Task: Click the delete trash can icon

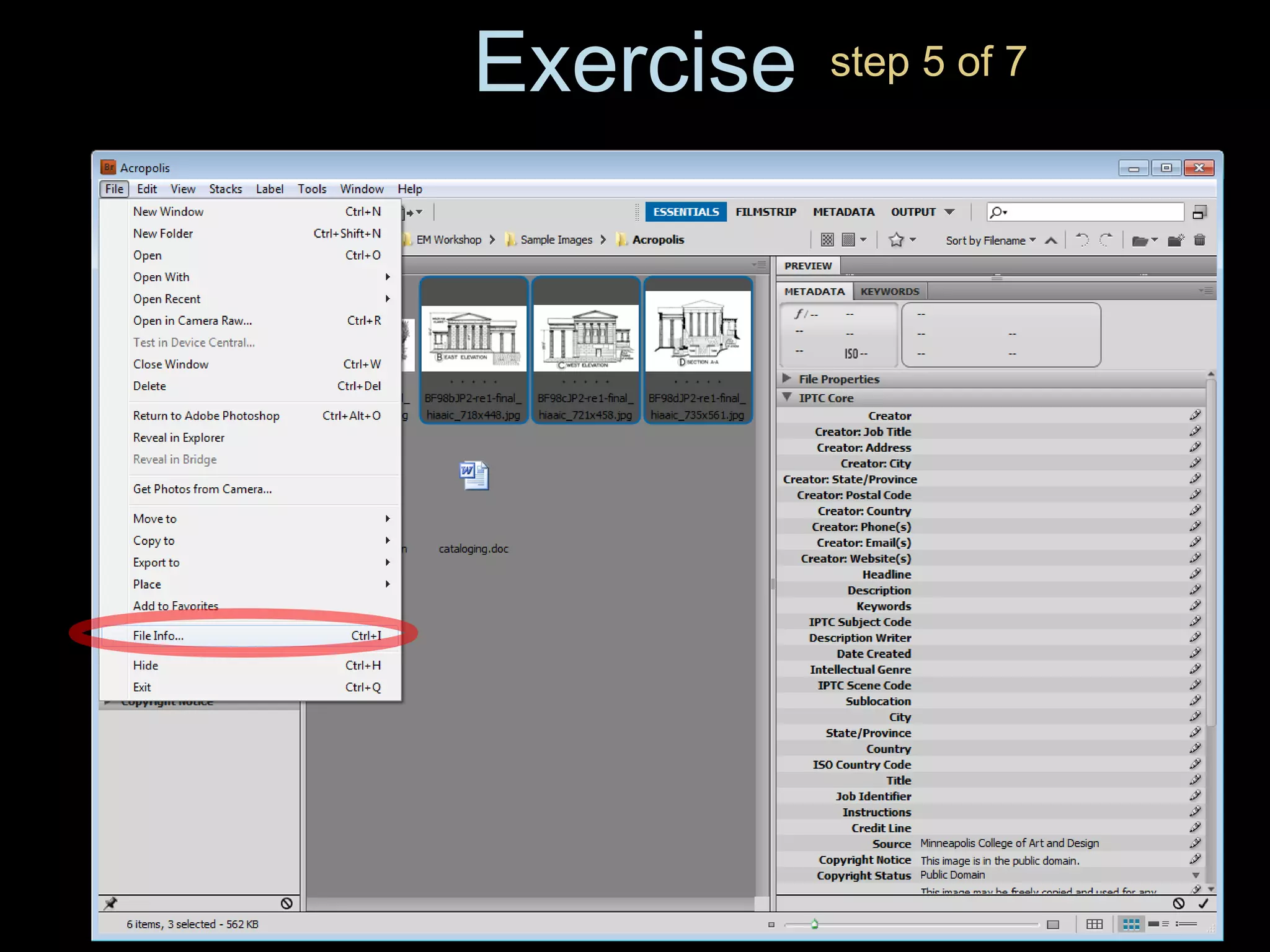Action: [1199, 240]
